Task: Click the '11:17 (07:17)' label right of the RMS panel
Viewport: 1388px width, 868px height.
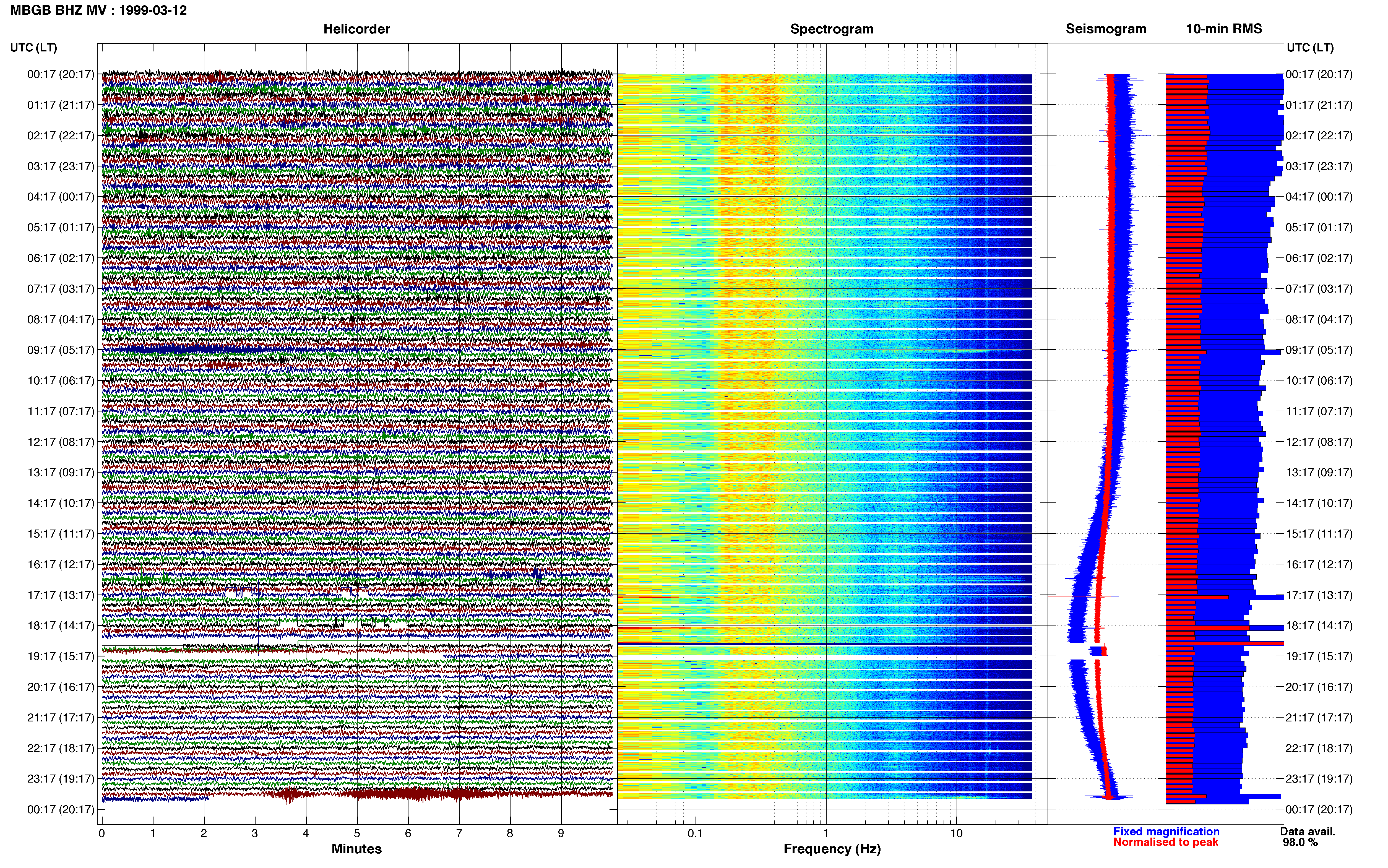Action: pyautogui.click(x=1319, y=412)
